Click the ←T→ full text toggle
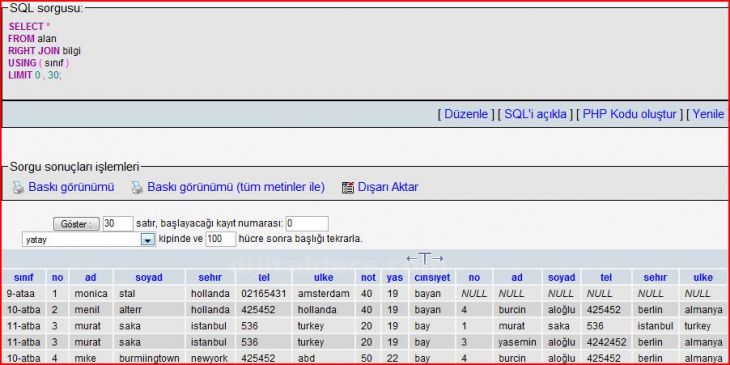The width and height of the screenshot is (730, 365). 425,258
